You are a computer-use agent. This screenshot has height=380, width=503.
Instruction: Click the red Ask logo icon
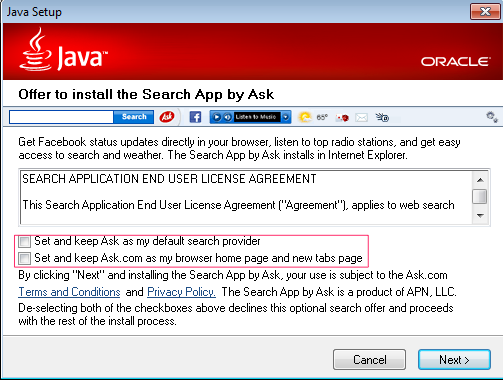coord(167,117)
